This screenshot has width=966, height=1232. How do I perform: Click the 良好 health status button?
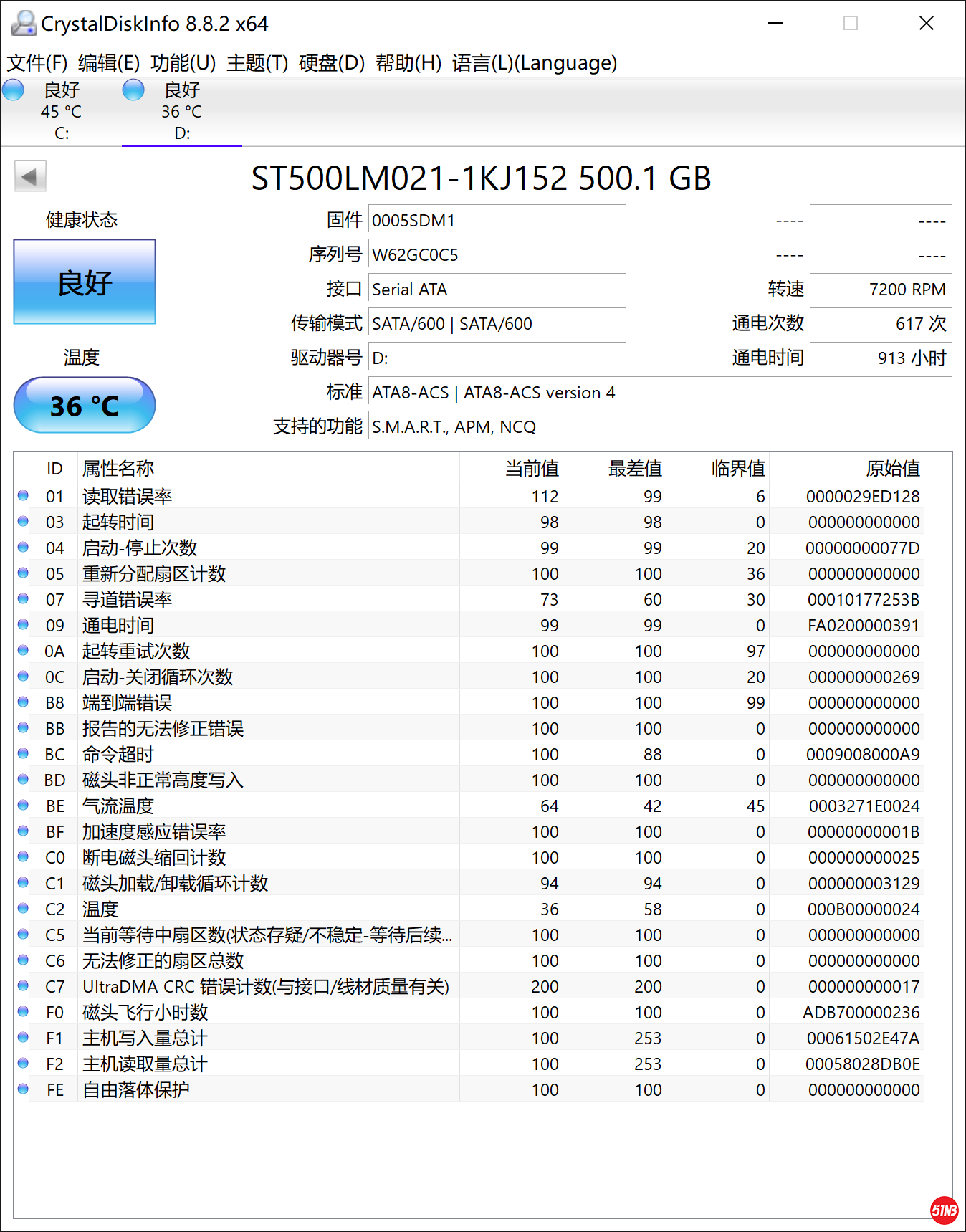click(x=85, y=282)
